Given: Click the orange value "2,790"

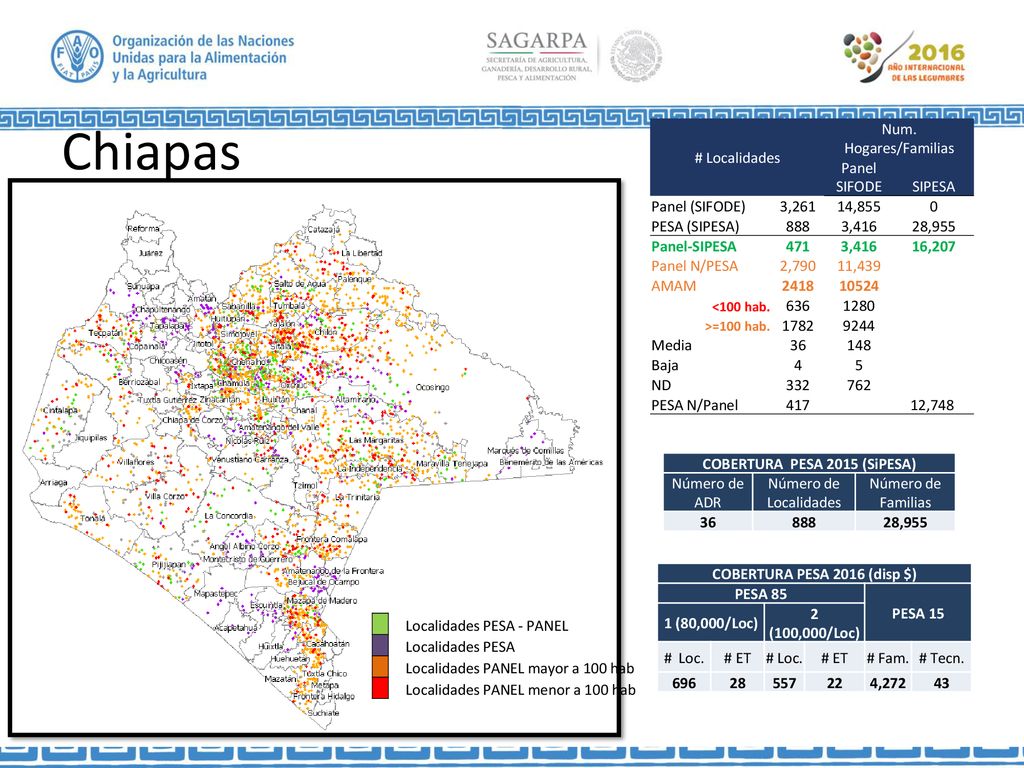Looking at the screenshot, I should click(797, 266).
